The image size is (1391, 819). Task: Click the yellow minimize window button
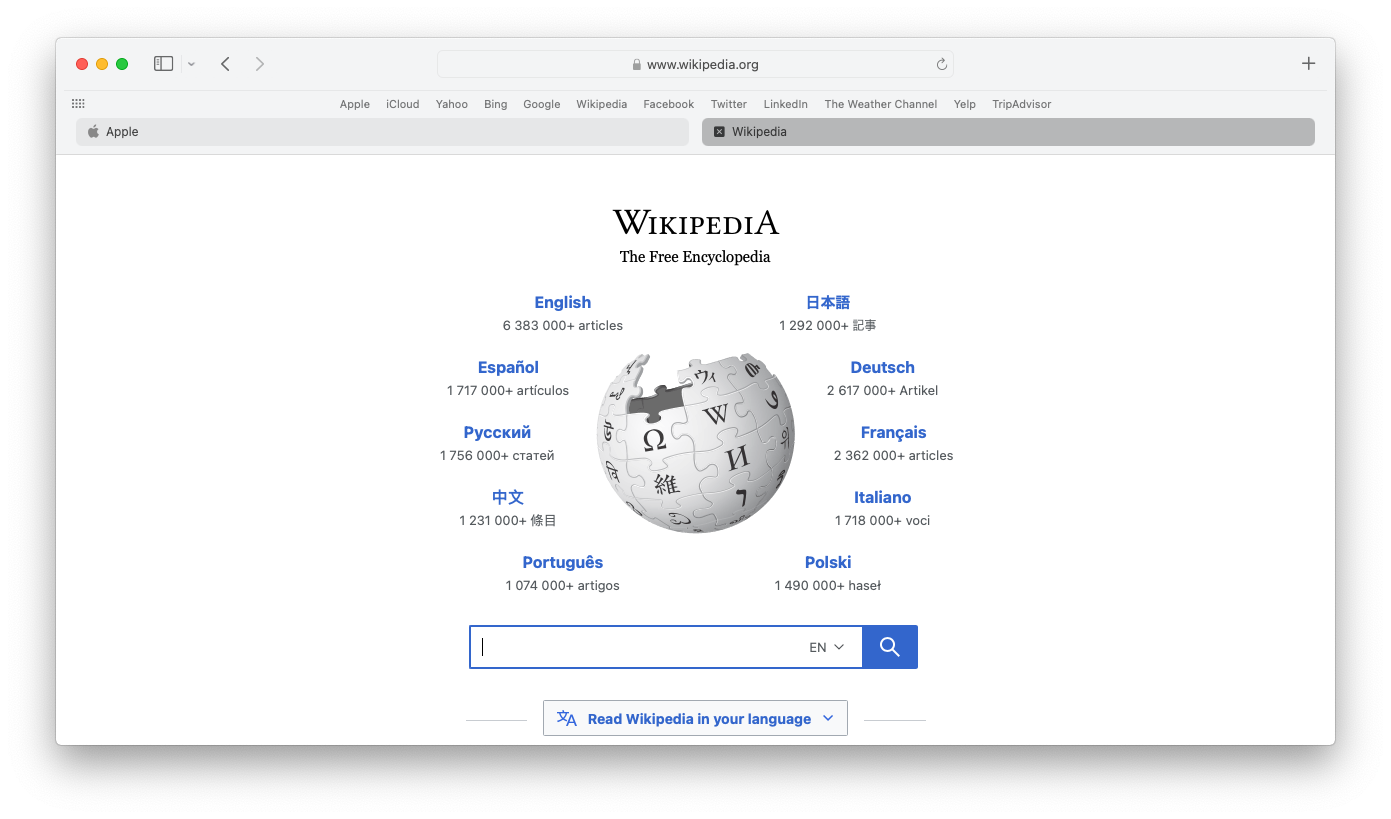click(x=102, y=64)
